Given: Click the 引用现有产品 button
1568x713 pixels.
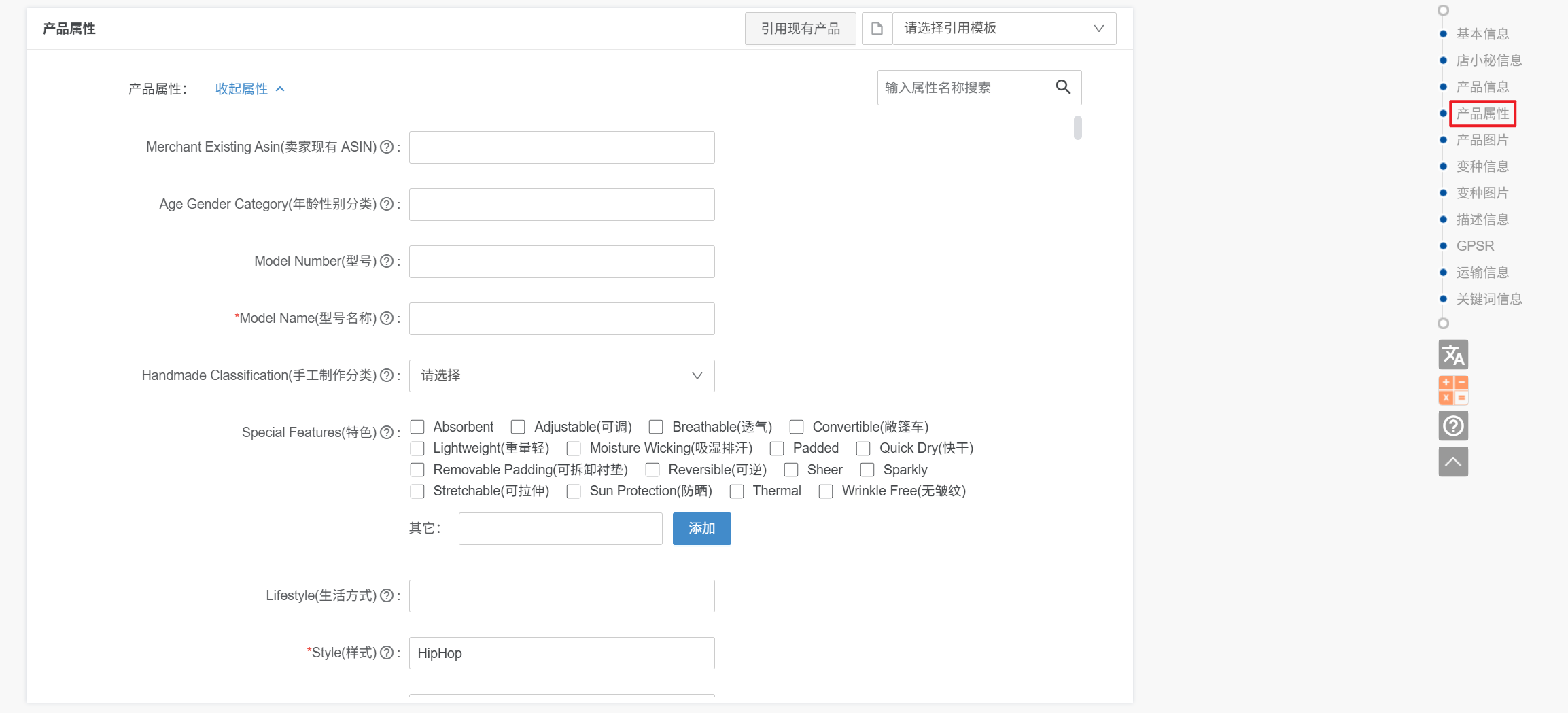Looking at the screenshot, I should 800,29.
